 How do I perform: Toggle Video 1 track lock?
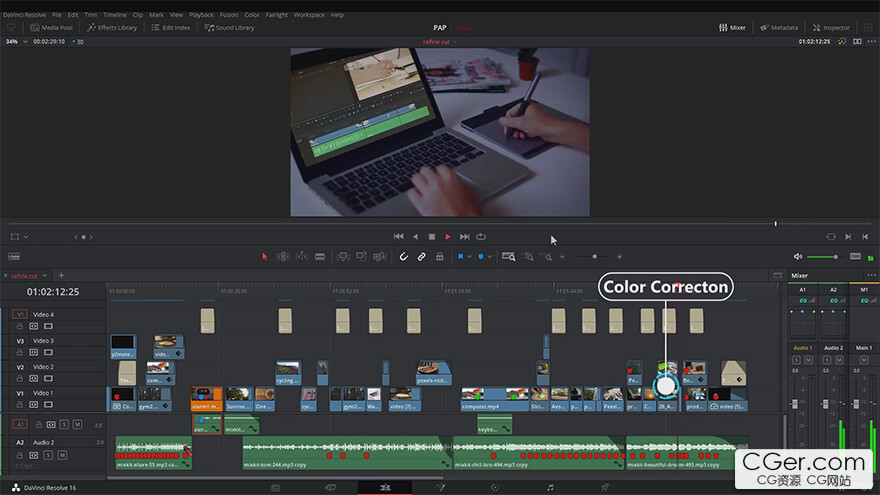[x=20, y=405]
